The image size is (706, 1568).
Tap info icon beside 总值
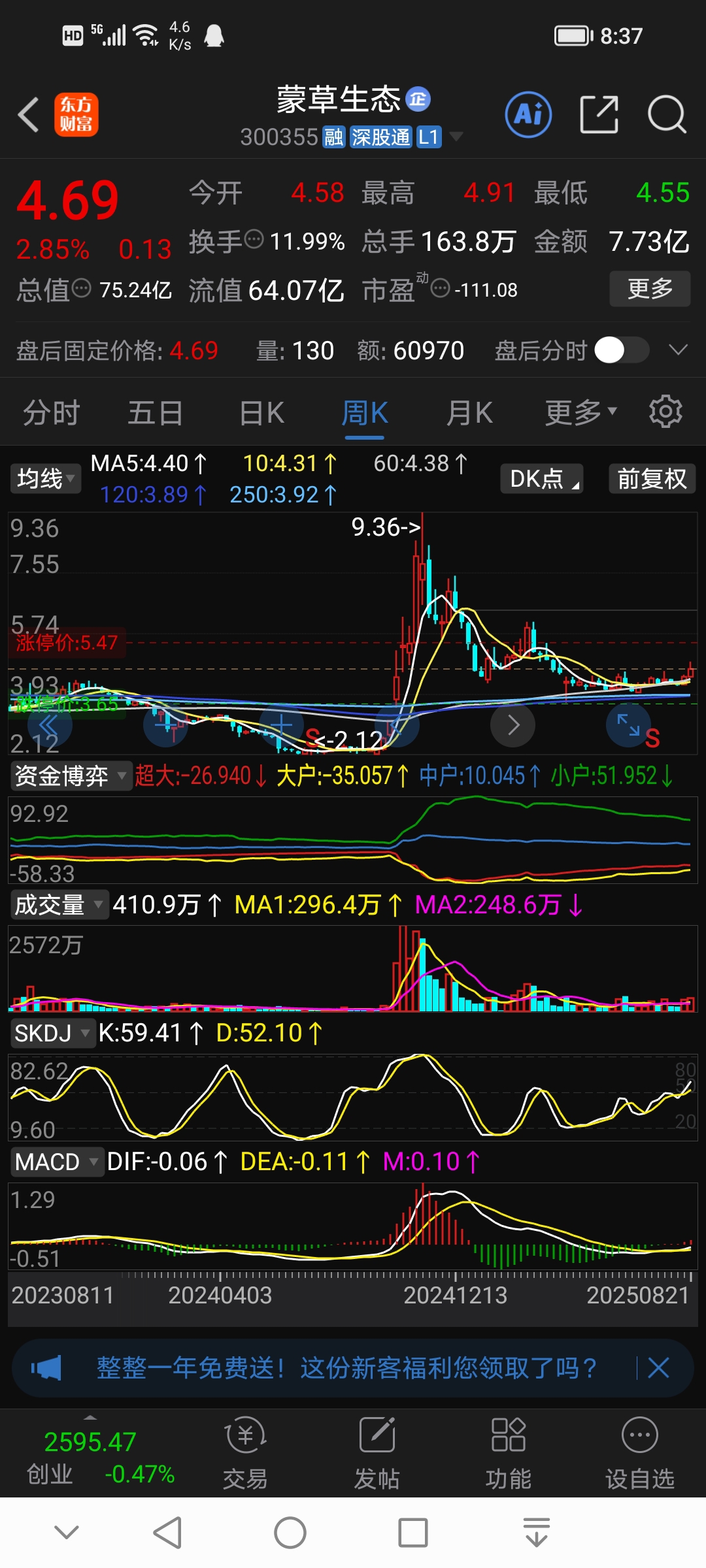tap(81, 287)
